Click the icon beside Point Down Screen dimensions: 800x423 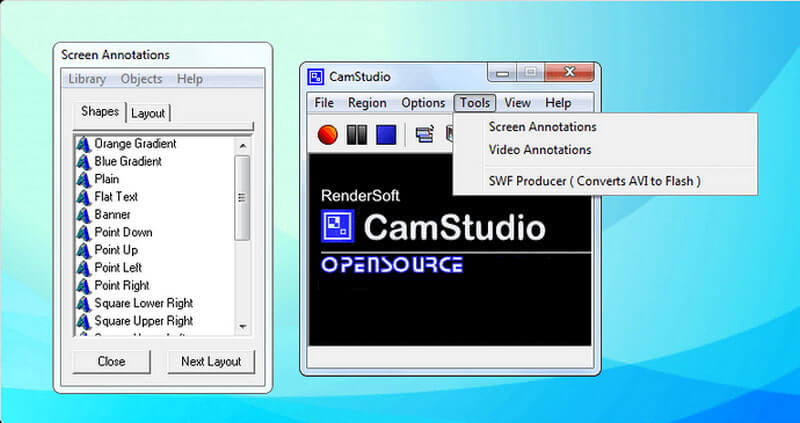pos(83,233)
